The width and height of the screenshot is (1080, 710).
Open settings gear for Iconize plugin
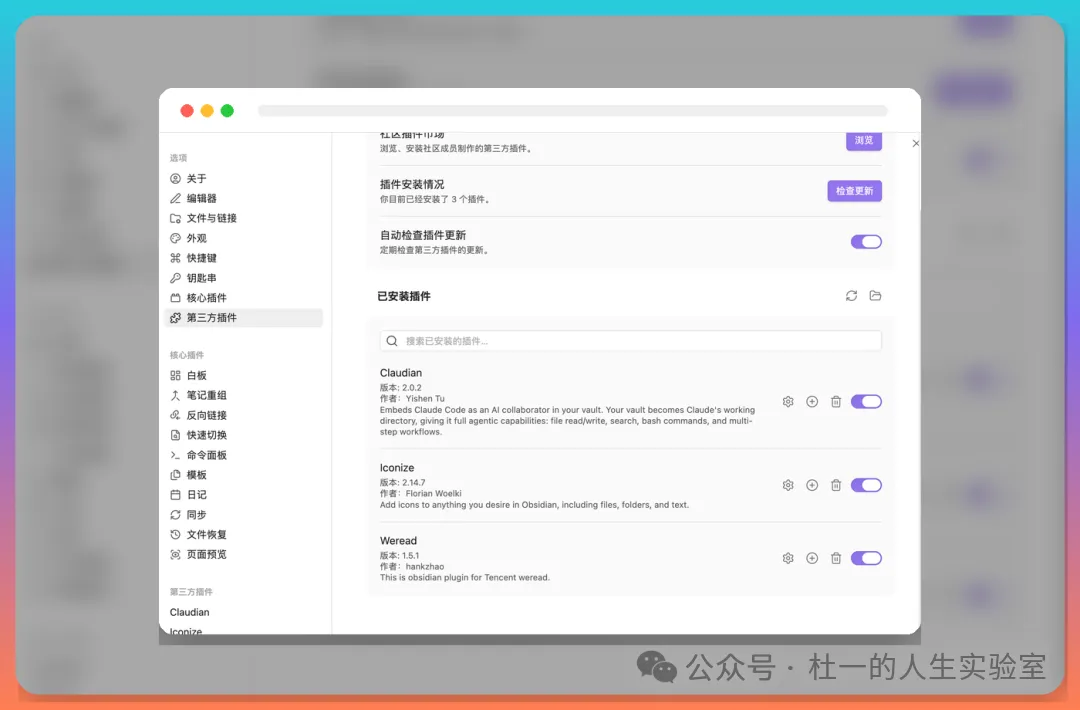tap(788, 485)
